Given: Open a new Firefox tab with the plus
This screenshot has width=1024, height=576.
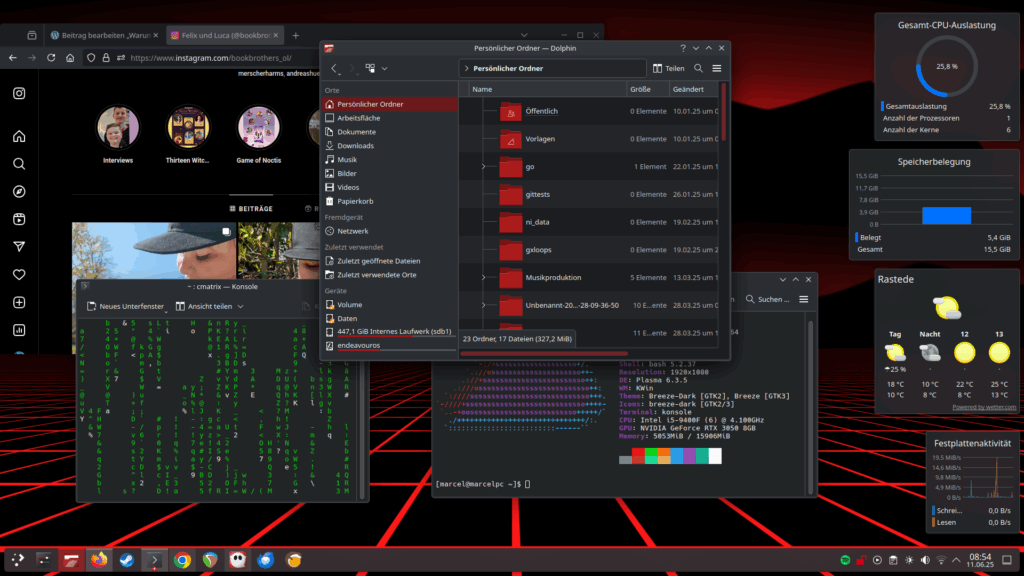Looking at the screenshot, I should click(296, 35).
